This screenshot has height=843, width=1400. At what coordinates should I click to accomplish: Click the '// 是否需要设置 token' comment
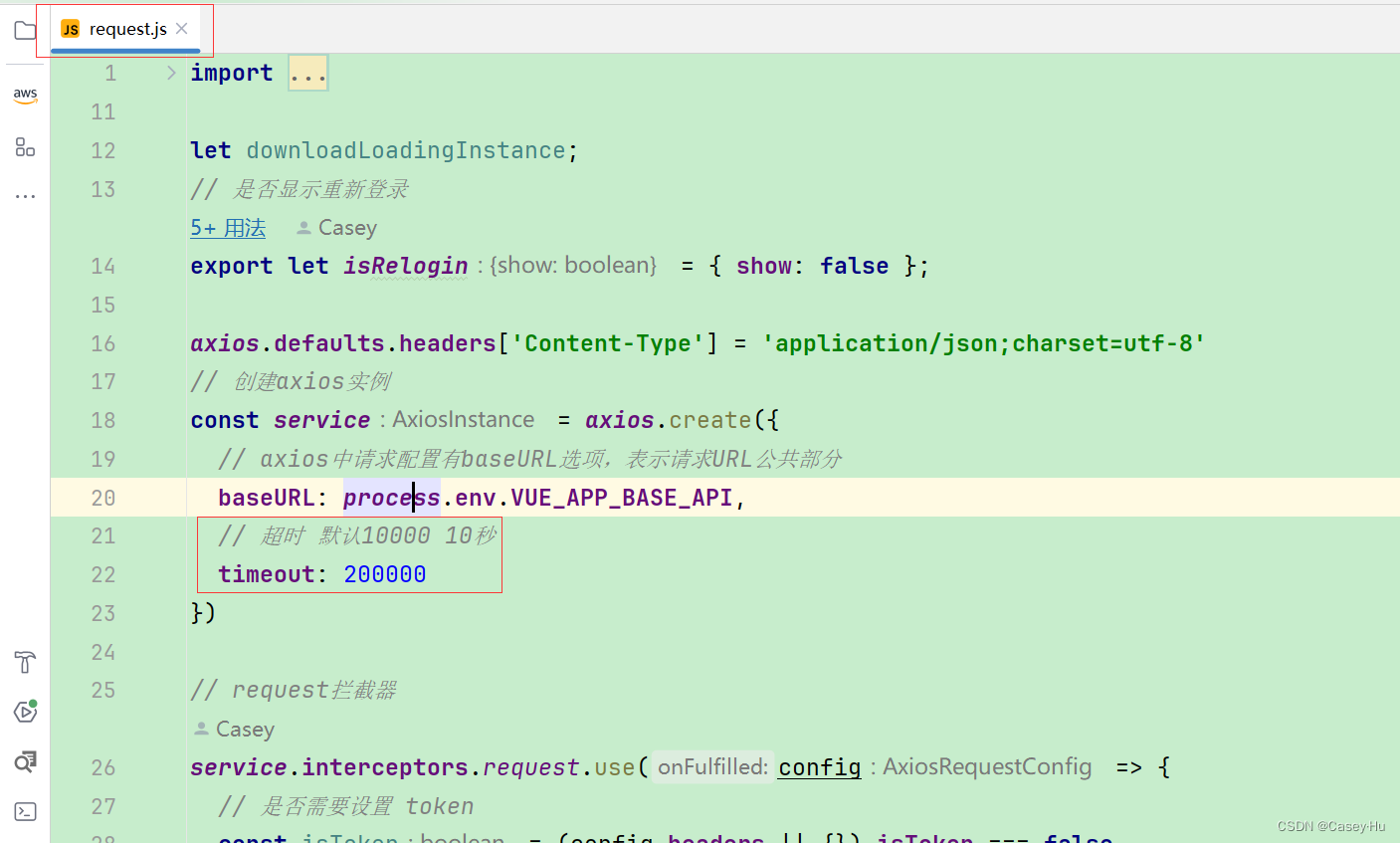pos(346,806)
